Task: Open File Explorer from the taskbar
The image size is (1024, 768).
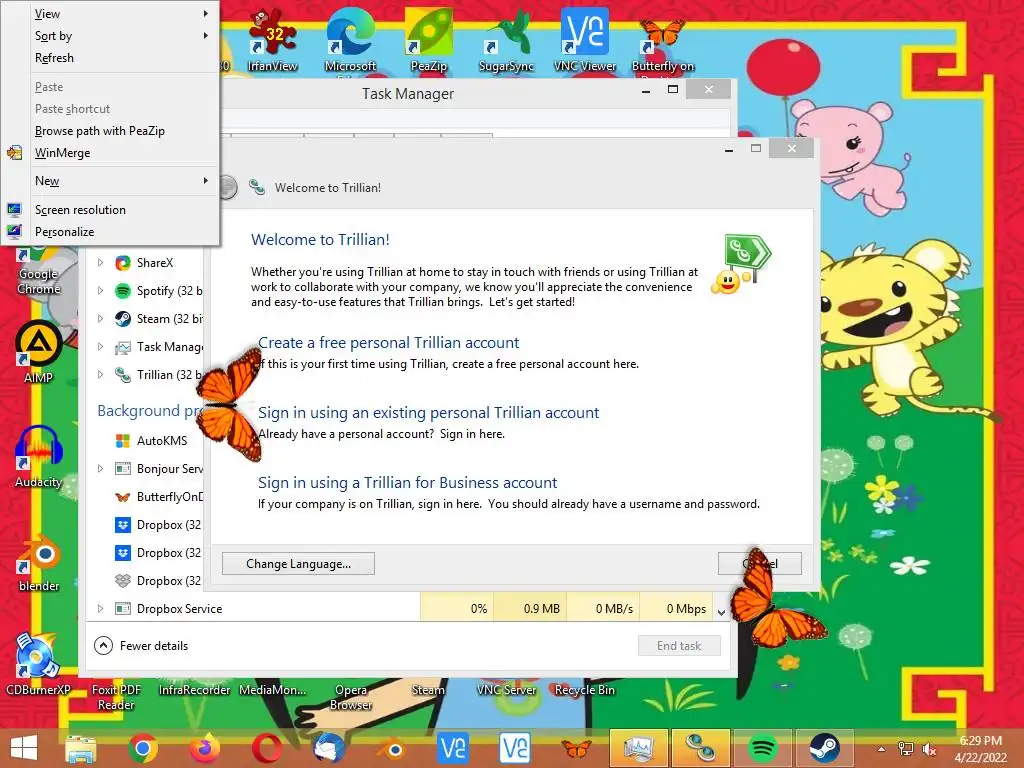Action: (80, 748)
